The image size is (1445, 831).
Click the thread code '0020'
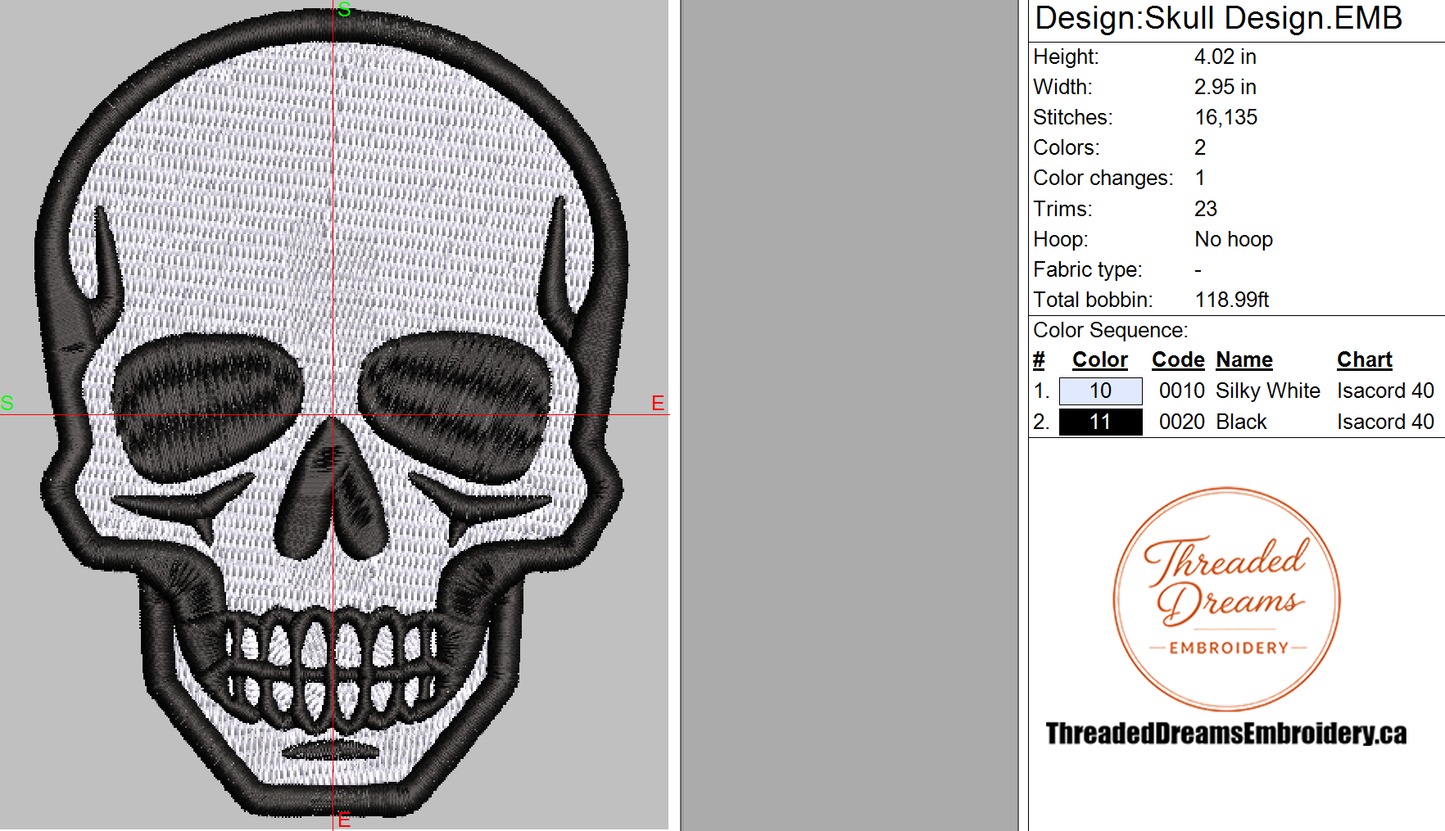[x=1181, y=422]
